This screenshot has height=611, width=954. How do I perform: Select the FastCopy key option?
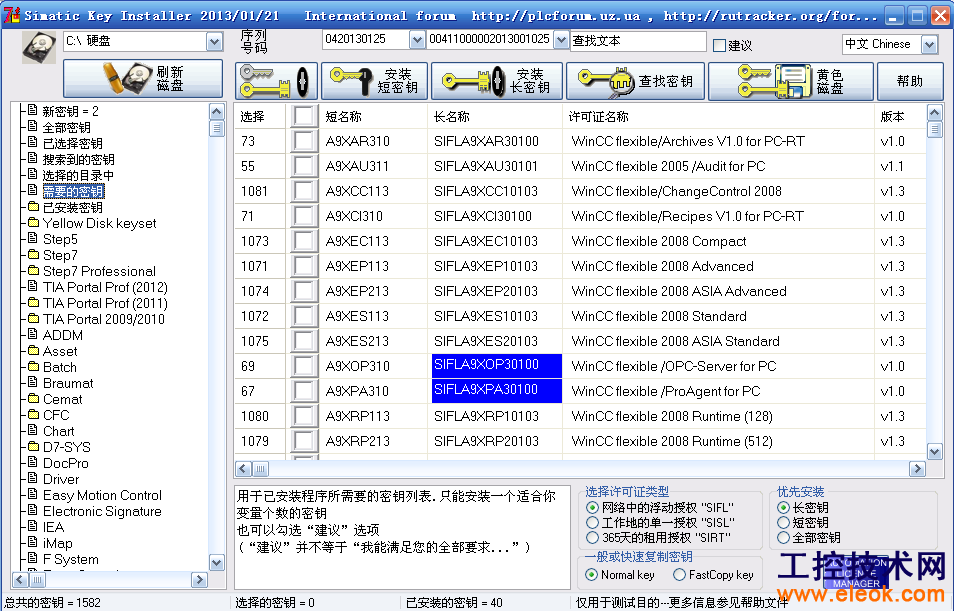click(x=680, y=574)
